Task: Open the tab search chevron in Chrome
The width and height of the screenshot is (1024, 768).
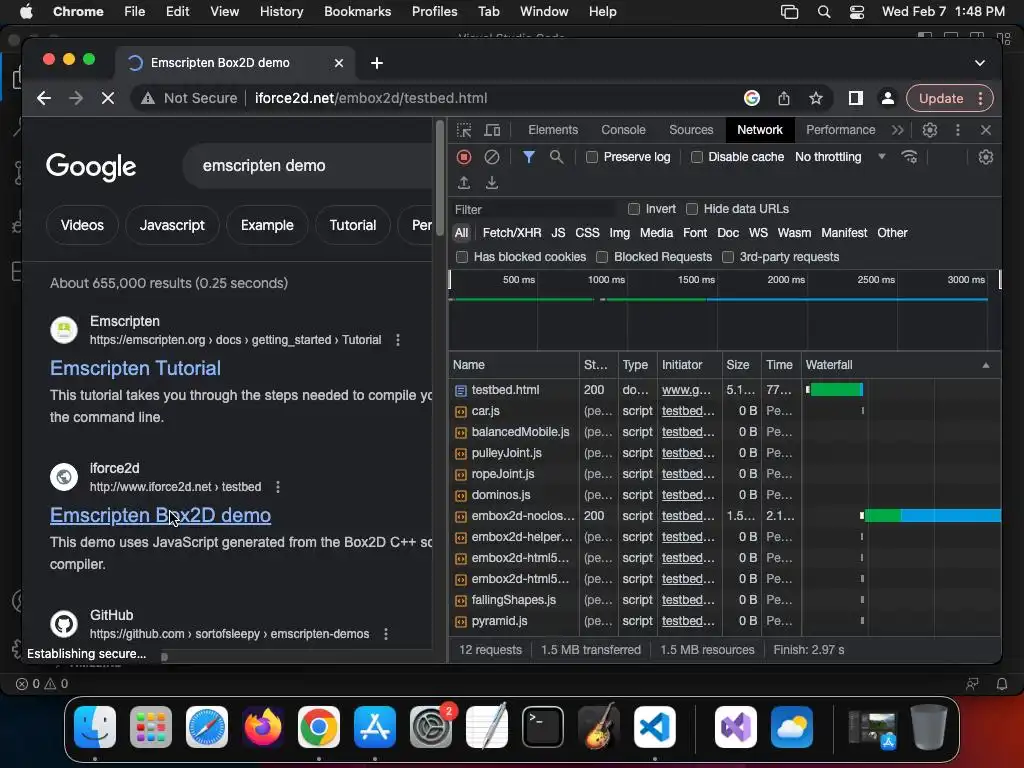Action: click(x=980, y=63)
